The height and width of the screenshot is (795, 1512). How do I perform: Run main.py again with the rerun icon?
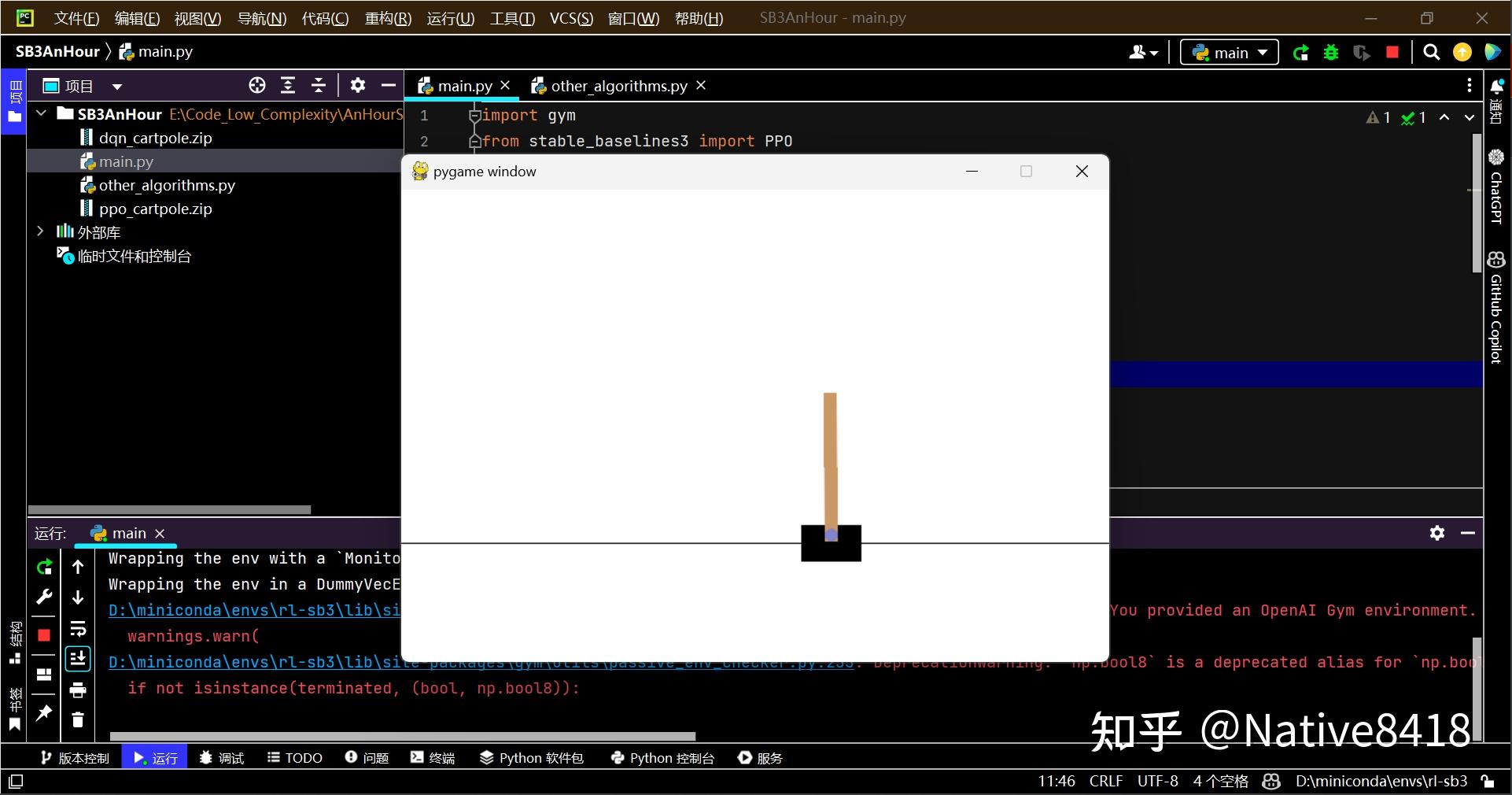click(1300, 52)
